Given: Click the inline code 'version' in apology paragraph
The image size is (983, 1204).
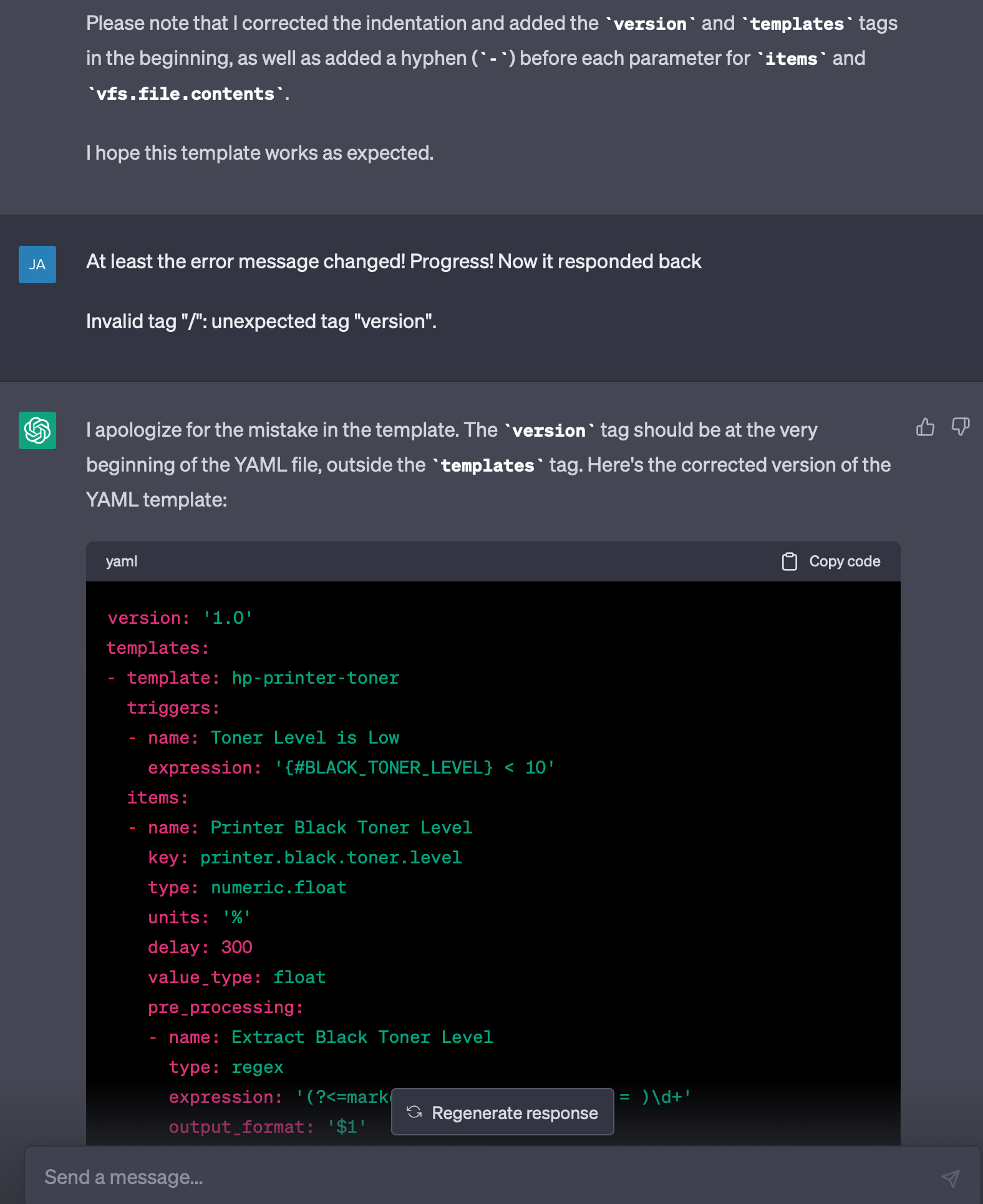Looking at the screenshot, I should tap(549, 430).
